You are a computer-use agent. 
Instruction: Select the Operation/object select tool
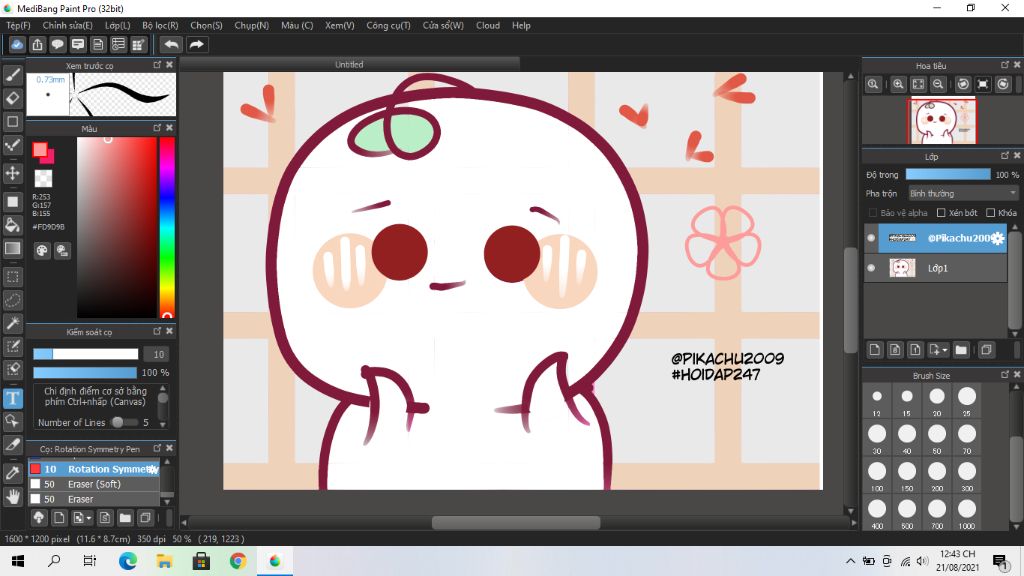coord(12,421)
